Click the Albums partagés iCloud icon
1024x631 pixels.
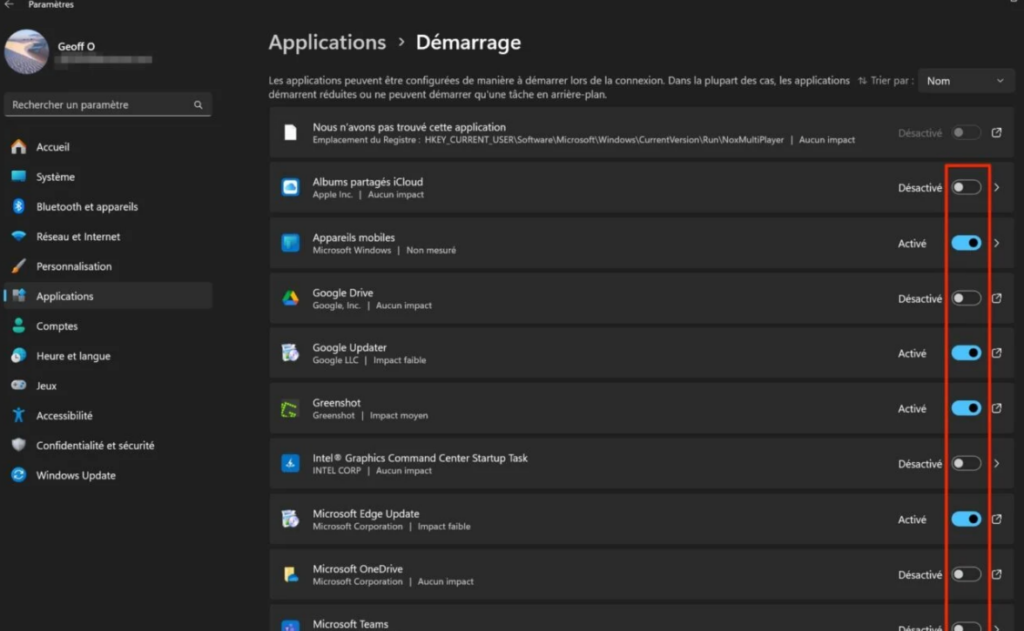(x=290, y=188)
